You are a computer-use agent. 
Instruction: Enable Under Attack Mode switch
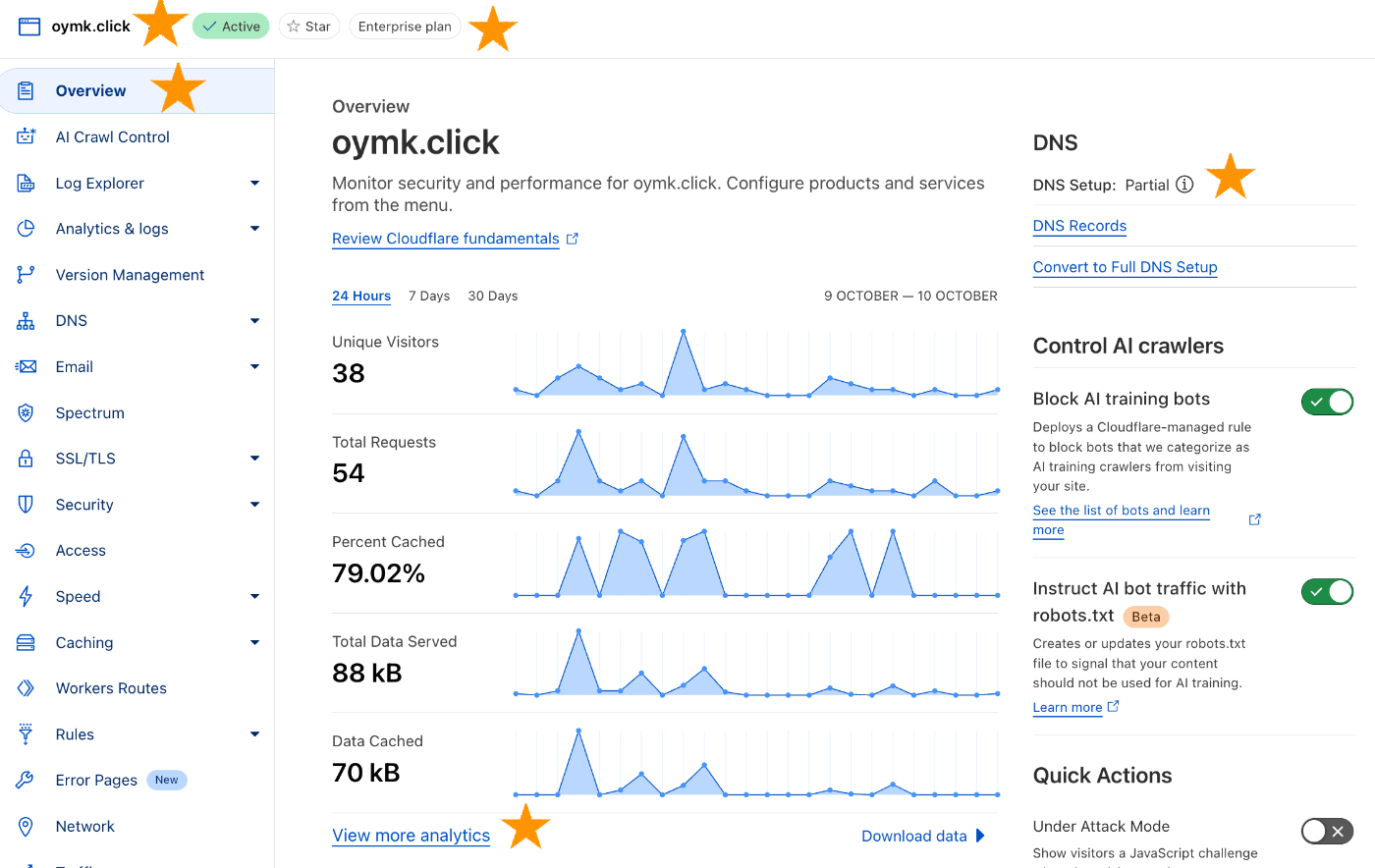click(x=1327, y=831)
